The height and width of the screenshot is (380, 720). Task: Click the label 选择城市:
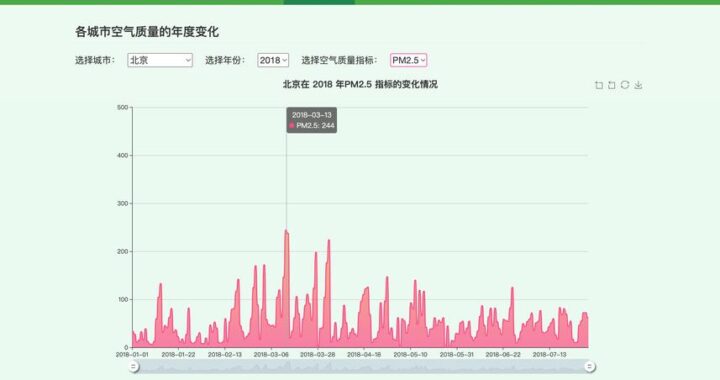click(x=95, y=60)
